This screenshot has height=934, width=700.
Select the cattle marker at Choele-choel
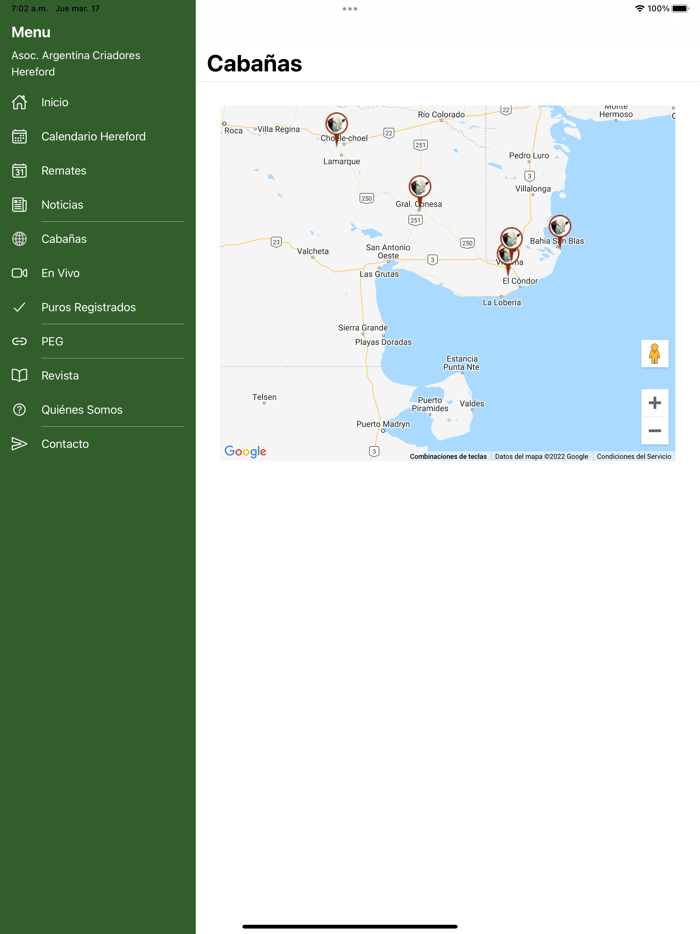tap(336, 126)
